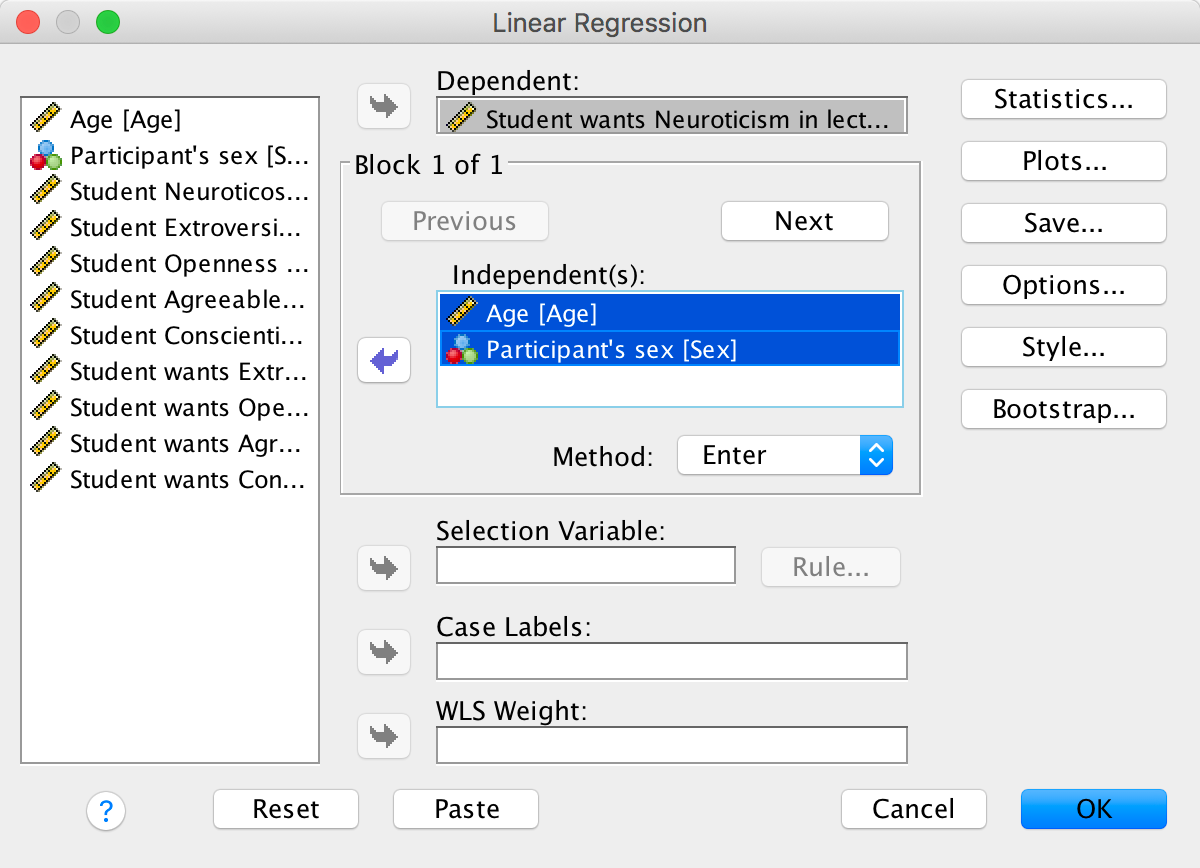Screen dimensions: 1200x868
Task: Click the blue arrow to remove independents
Action: (384, 360)
